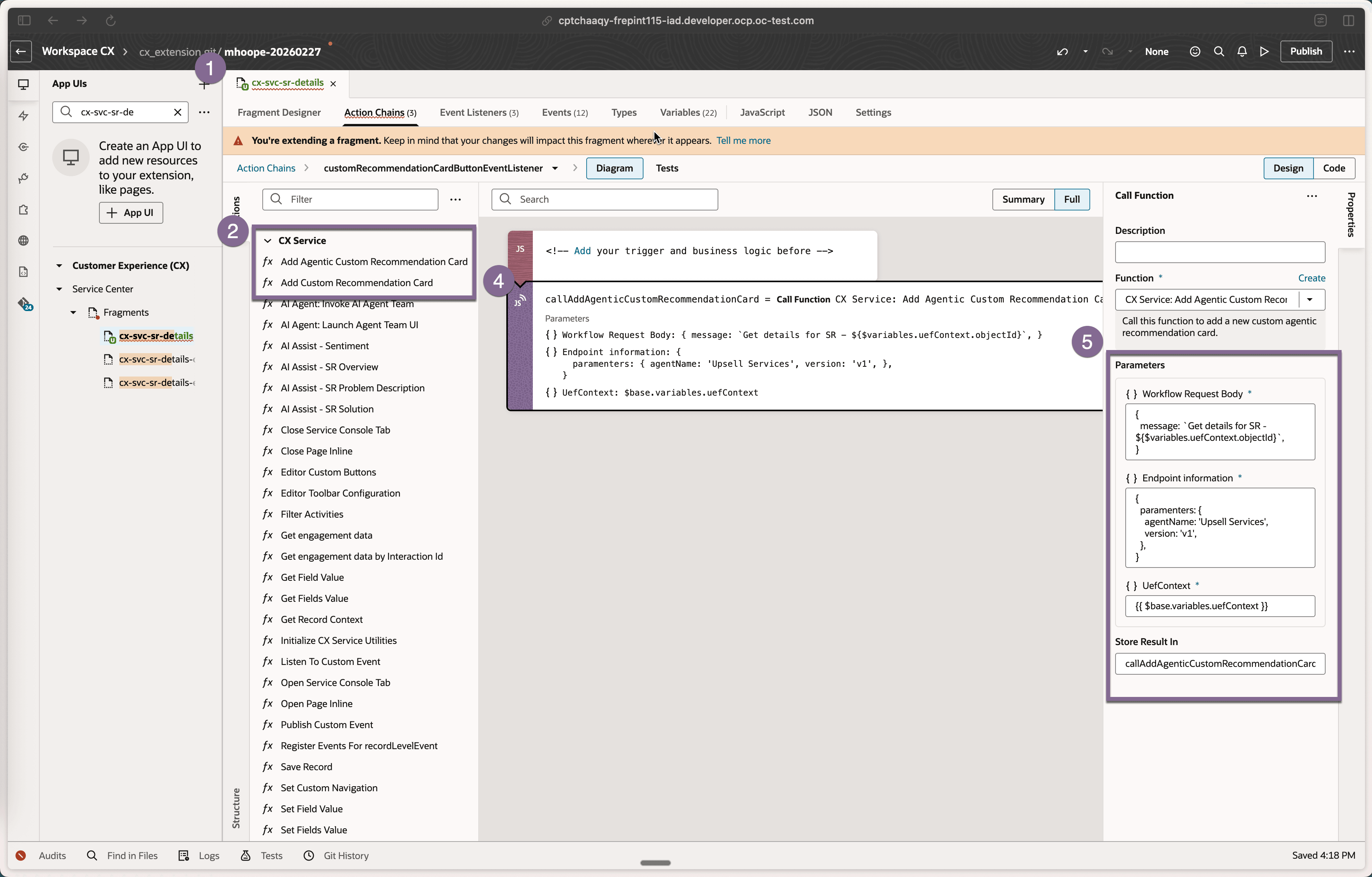Open the Variables (22) tab

688,112
